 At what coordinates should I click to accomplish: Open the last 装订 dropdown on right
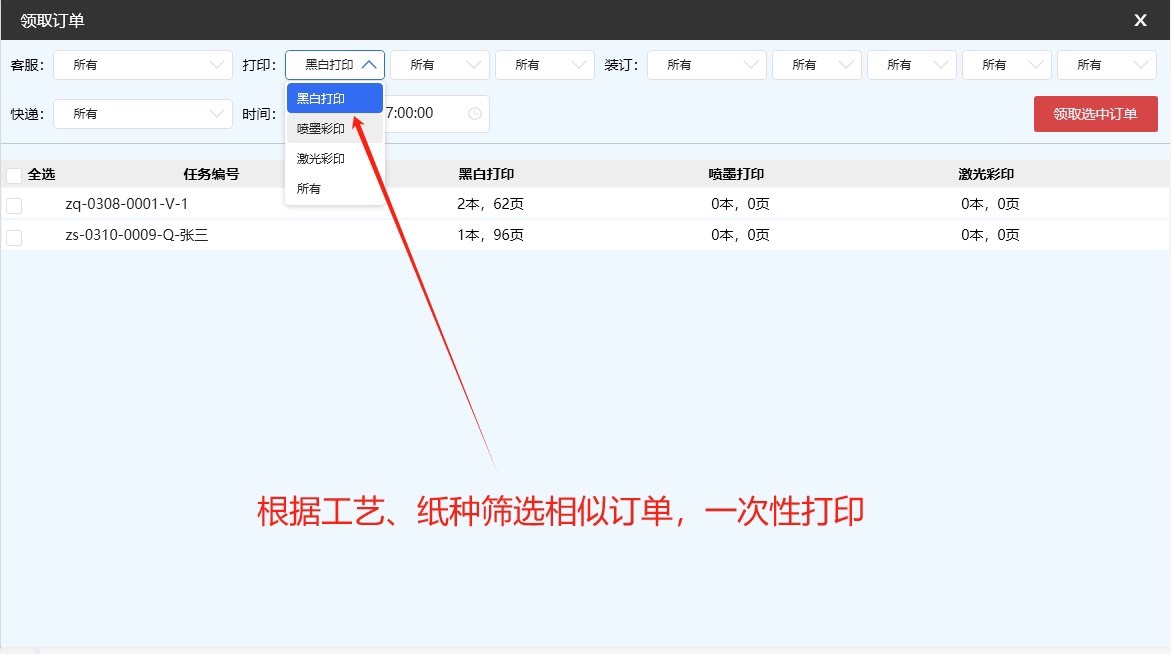click(x=1107, y=65)
